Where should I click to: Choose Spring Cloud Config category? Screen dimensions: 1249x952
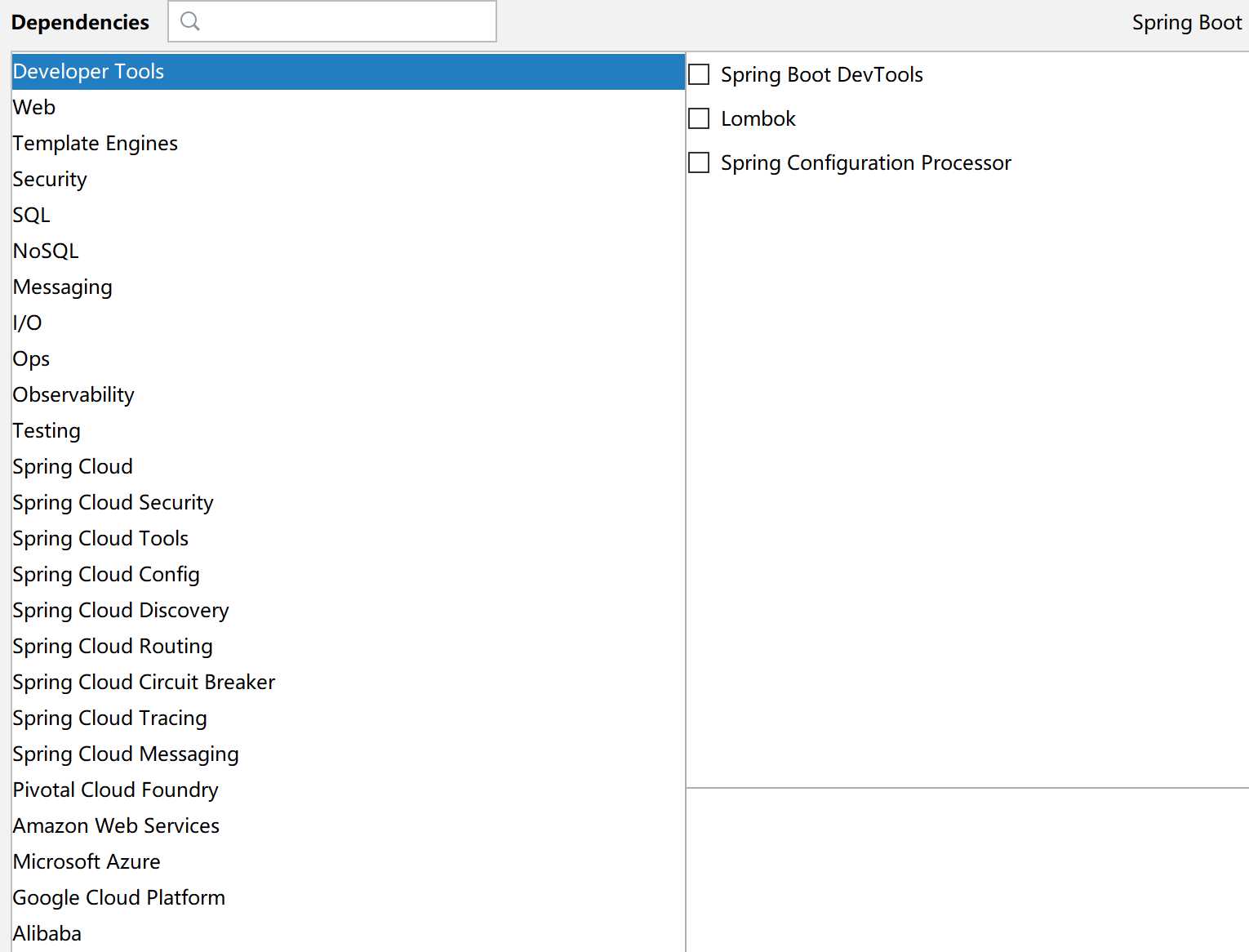(349, 575)
